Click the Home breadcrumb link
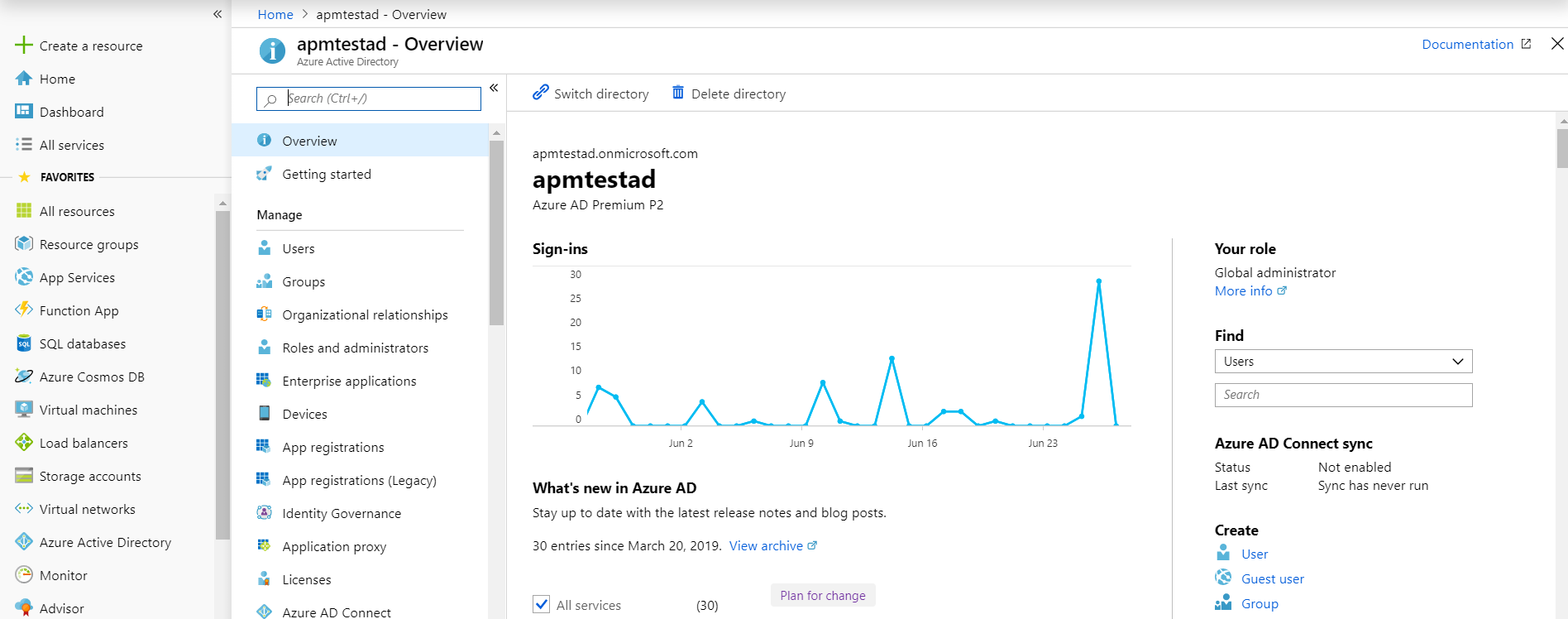This screenshot has width=1568, height=619. tap(275, 14)
